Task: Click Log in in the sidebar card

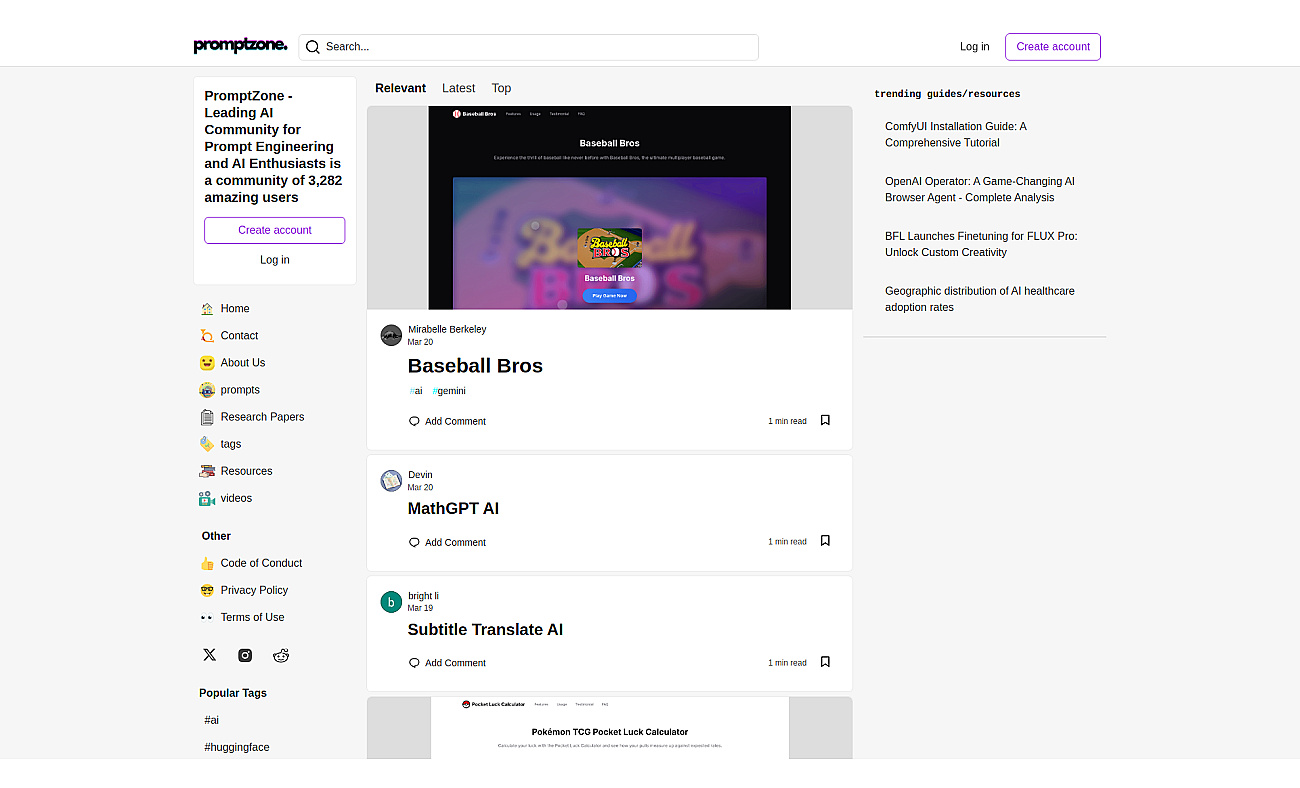Action: 275,260
